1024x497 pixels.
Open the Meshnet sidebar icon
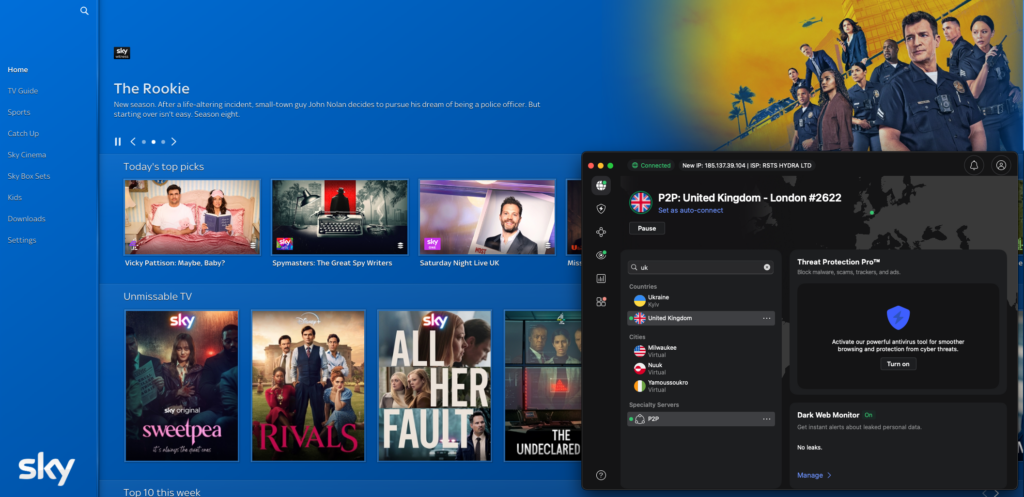tap(601, 232)
